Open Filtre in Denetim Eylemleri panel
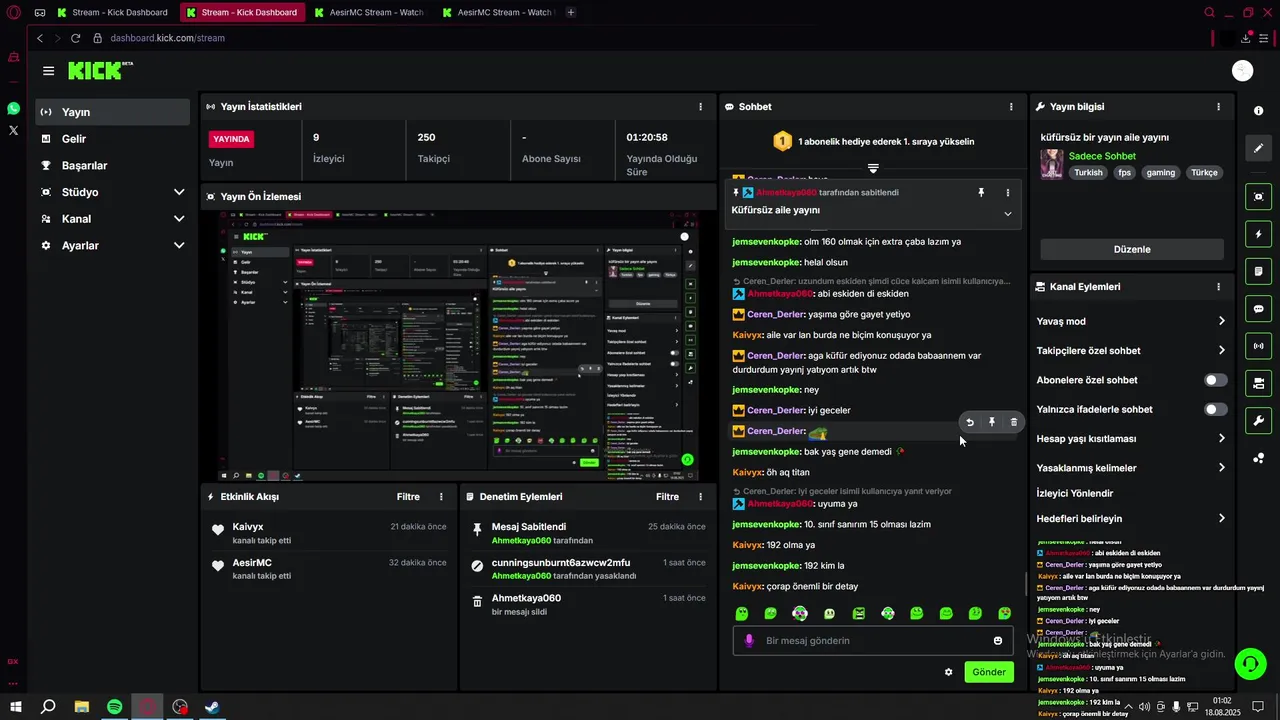The height and width of the screenshot is (720, 1280). (667, 496)
